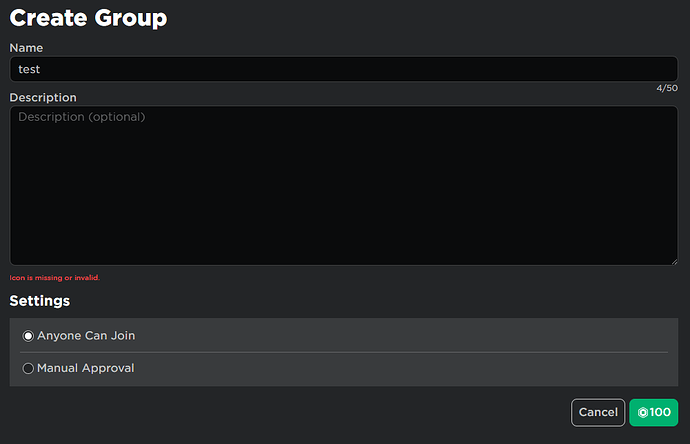Click the Cancel button
The width and height of the screenshot is (690, 444).
coord(598,412)
